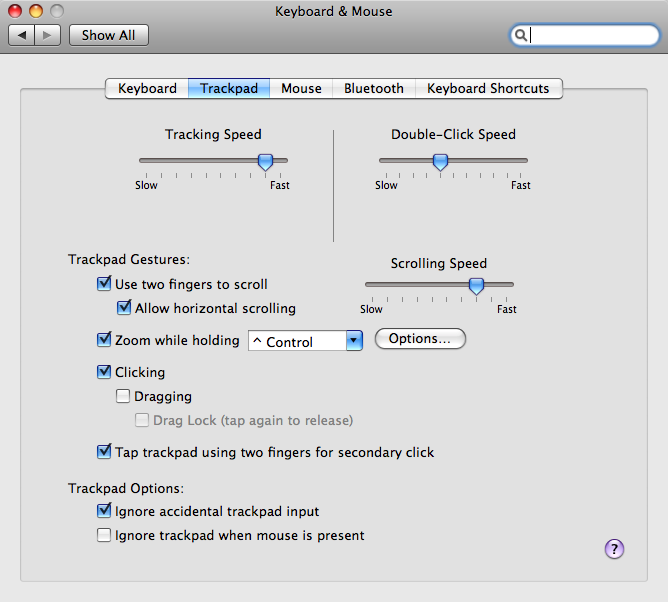Open the Control modifier key dropdown
This screenshot has height=602, width=668.
[305, 341]
